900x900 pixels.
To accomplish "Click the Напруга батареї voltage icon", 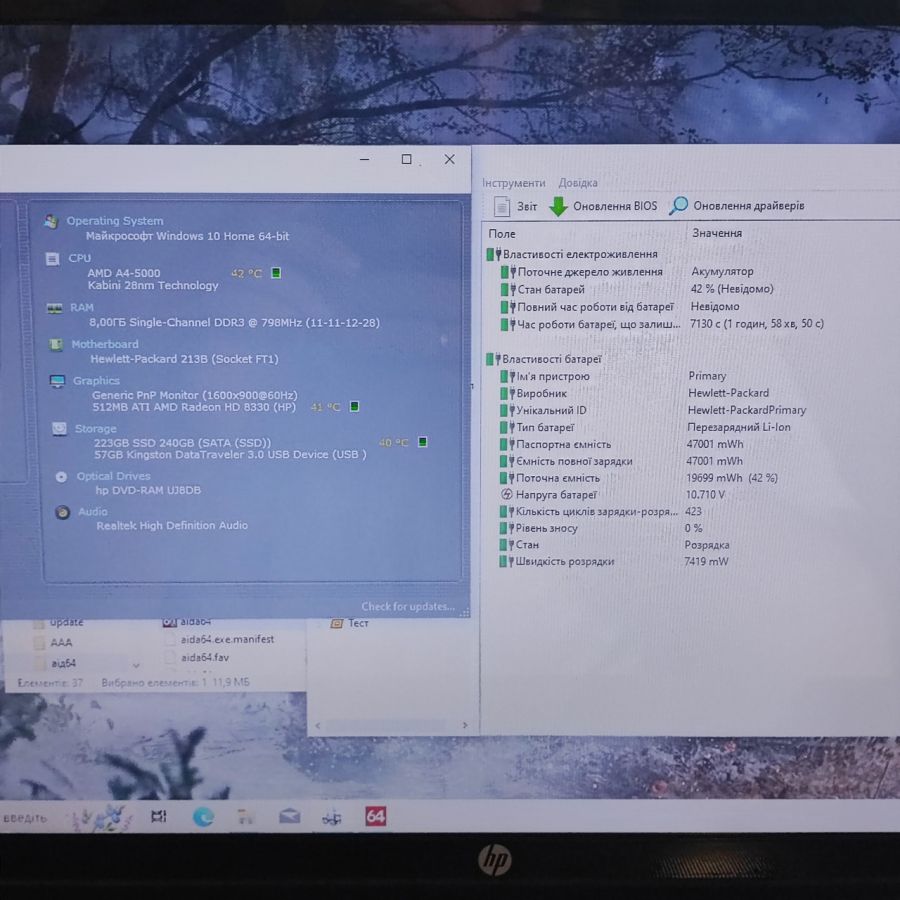I will click(x=506, y=494).
